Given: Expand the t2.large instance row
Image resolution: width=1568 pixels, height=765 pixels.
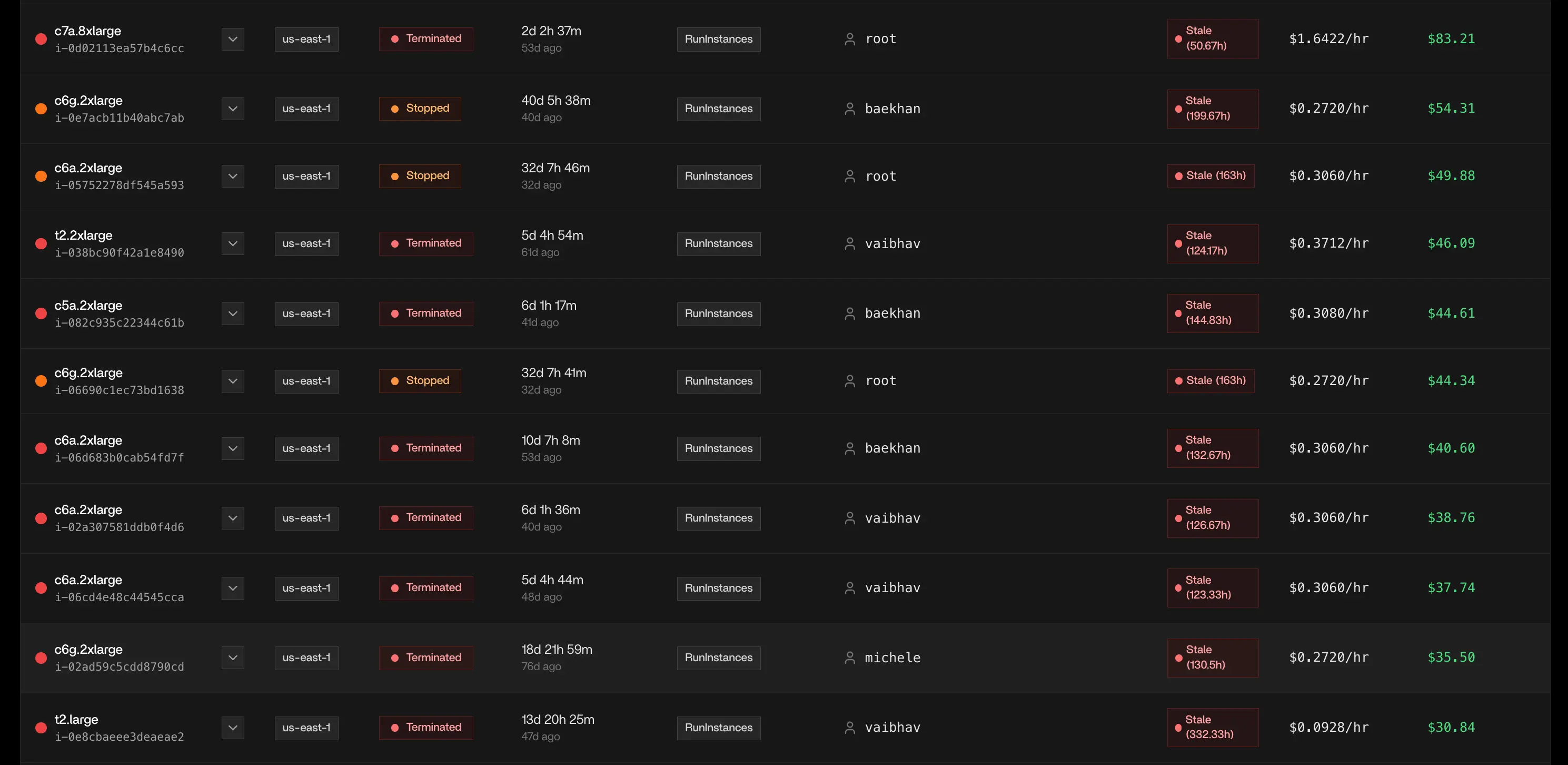Looking at the screenshot, I should 233,728.
